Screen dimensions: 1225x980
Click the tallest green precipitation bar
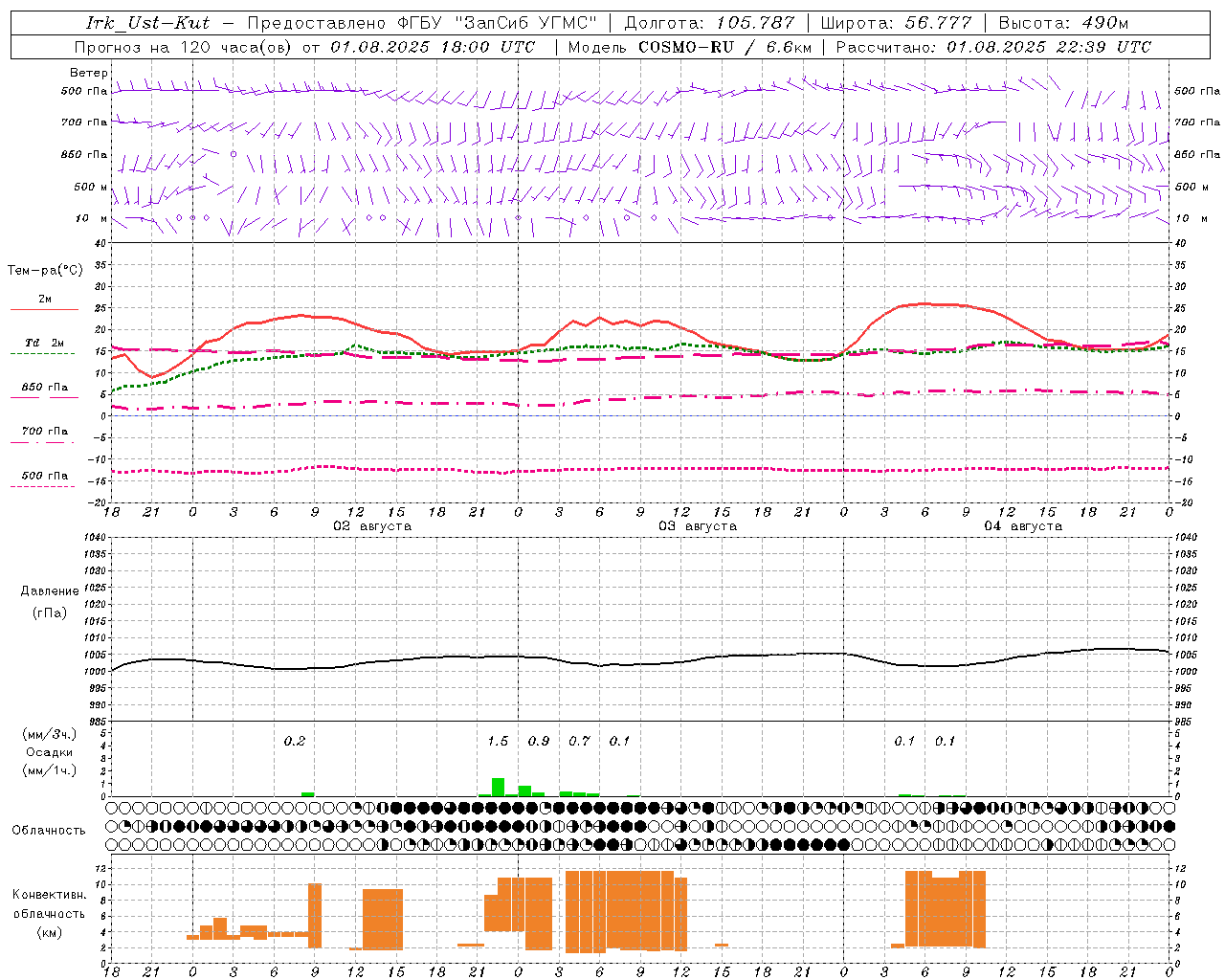(x=498, y=787)
